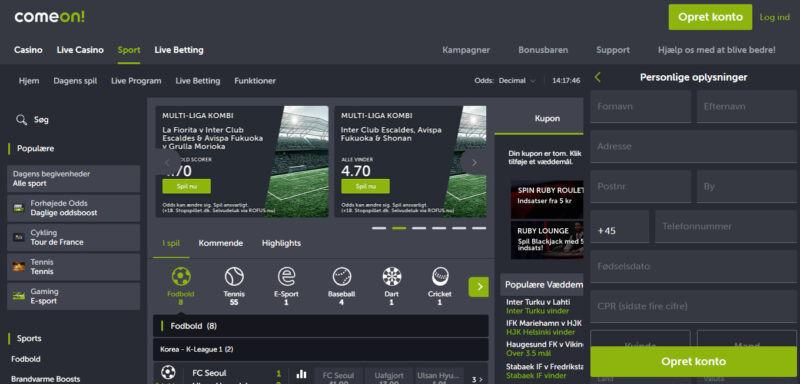The height and width of the screenshot is (384, 800).
Task: Go back with the green chevron arrow
Action: [x=597, y=78]
